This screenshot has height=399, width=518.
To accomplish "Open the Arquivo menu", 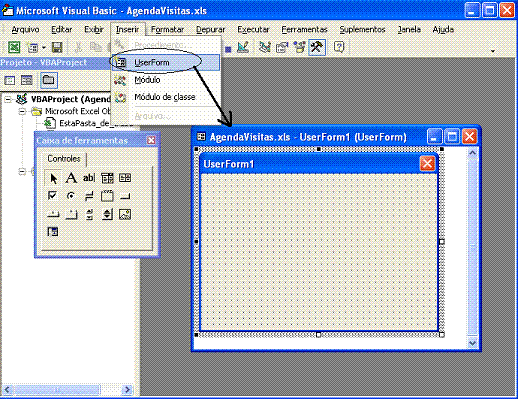I will point(25,30).
